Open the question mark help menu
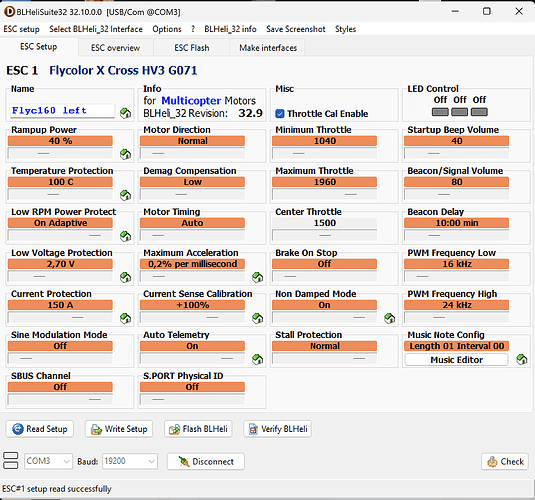535x500 pixels. click(193, 29)
